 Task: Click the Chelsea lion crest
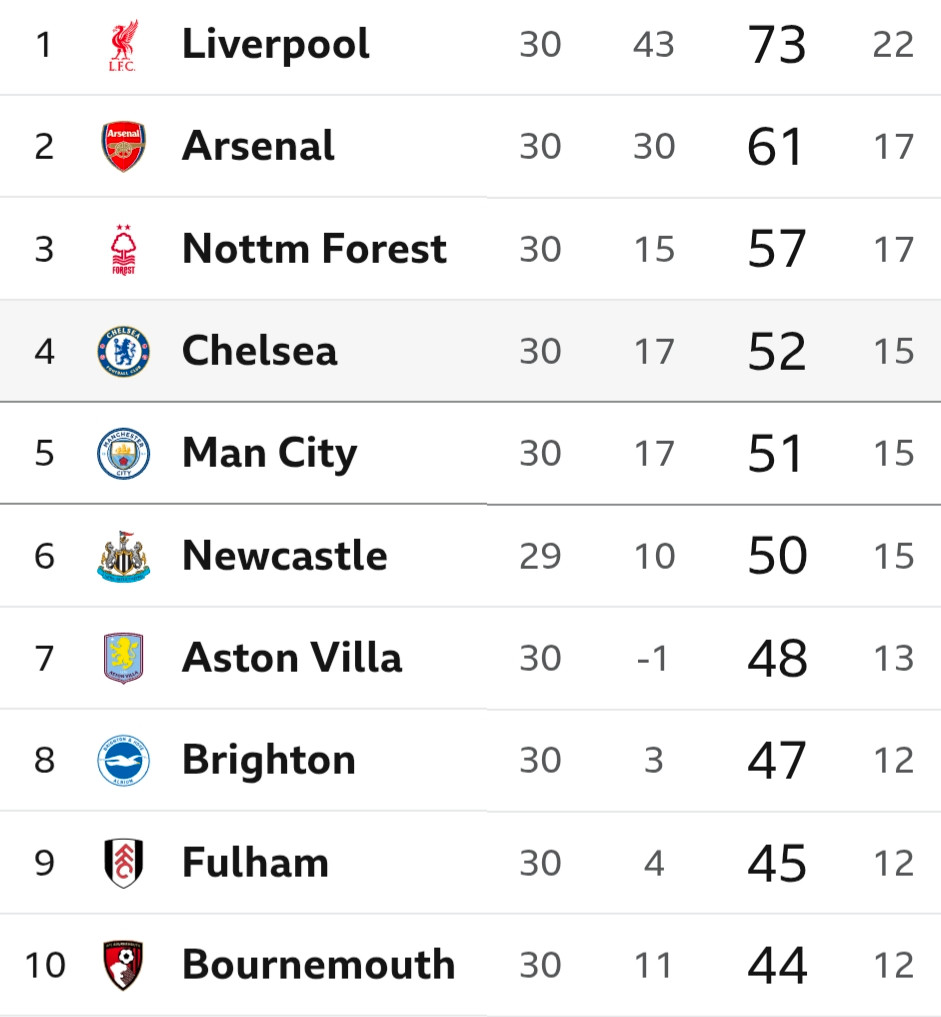point(123,352)
